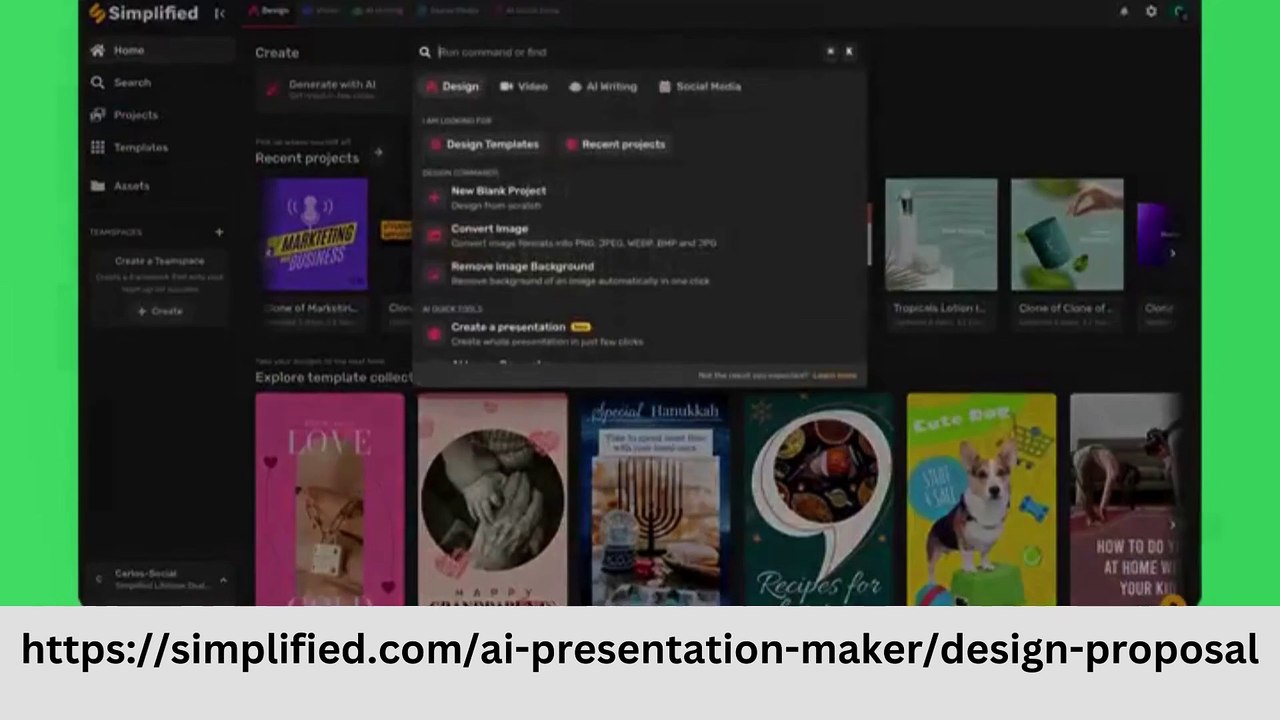Screen dimensions: 1280x720
Task: Open the Clone of Clone project thumbnail
Action: pyautogui.click(x=1067, y=235)
